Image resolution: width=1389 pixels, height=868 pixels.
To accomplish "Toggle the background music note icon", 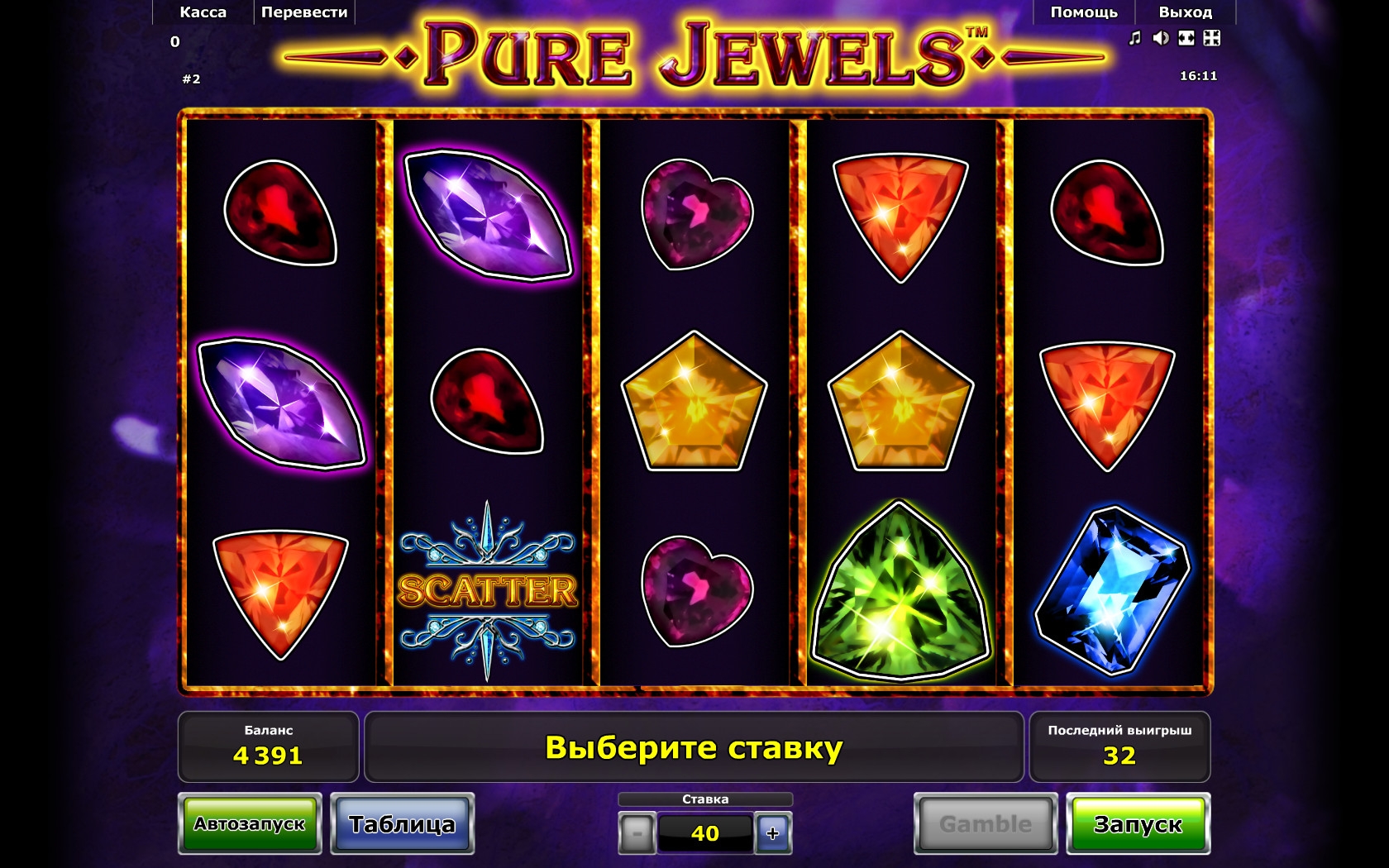I will tap(1135, 38).
